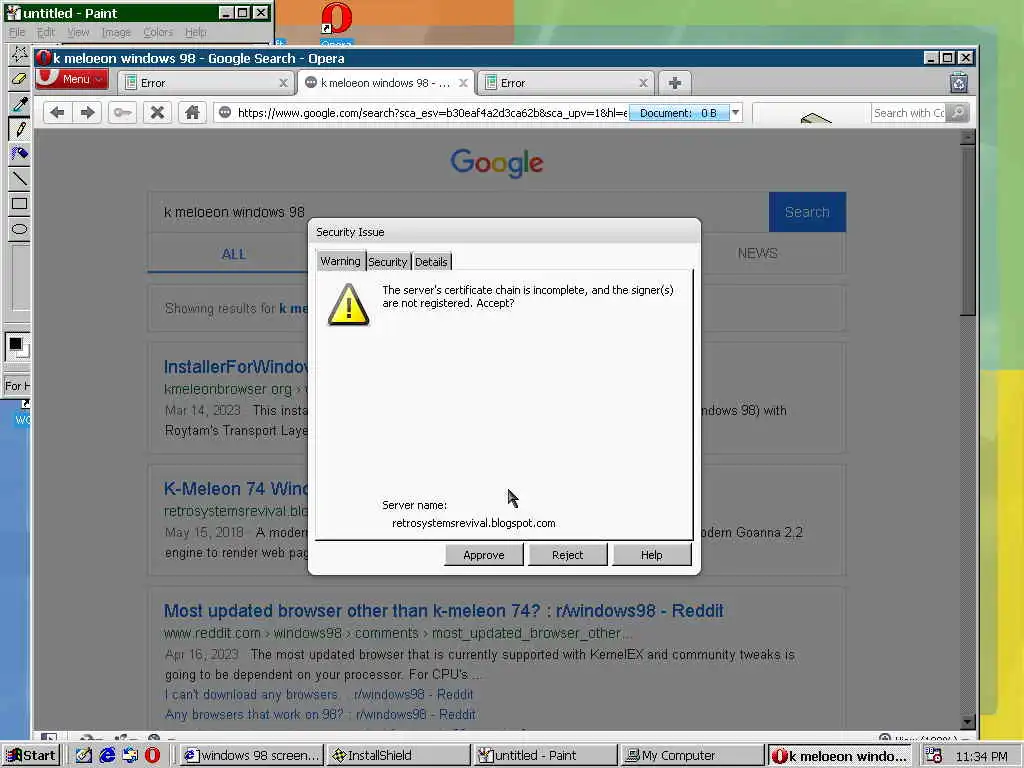
Task: Switch to InstallShield taskbar button
Action: 398,756
